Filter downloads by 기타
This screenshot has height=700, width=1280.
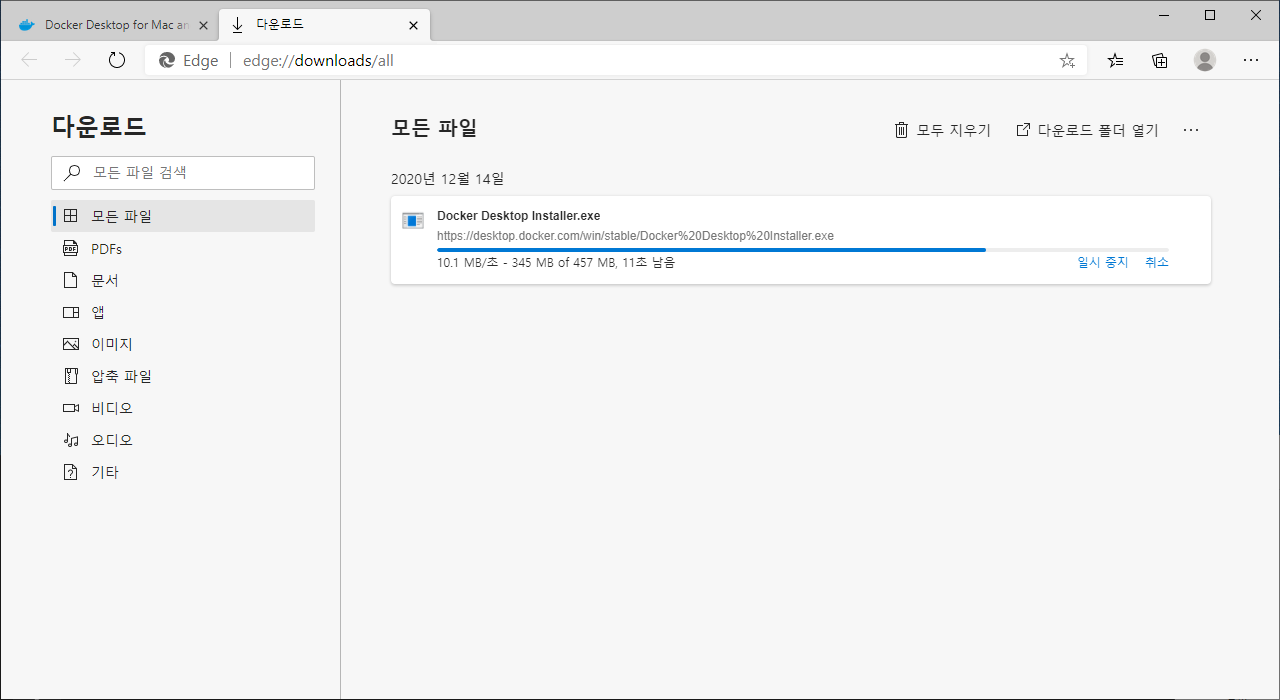point(183,473)
